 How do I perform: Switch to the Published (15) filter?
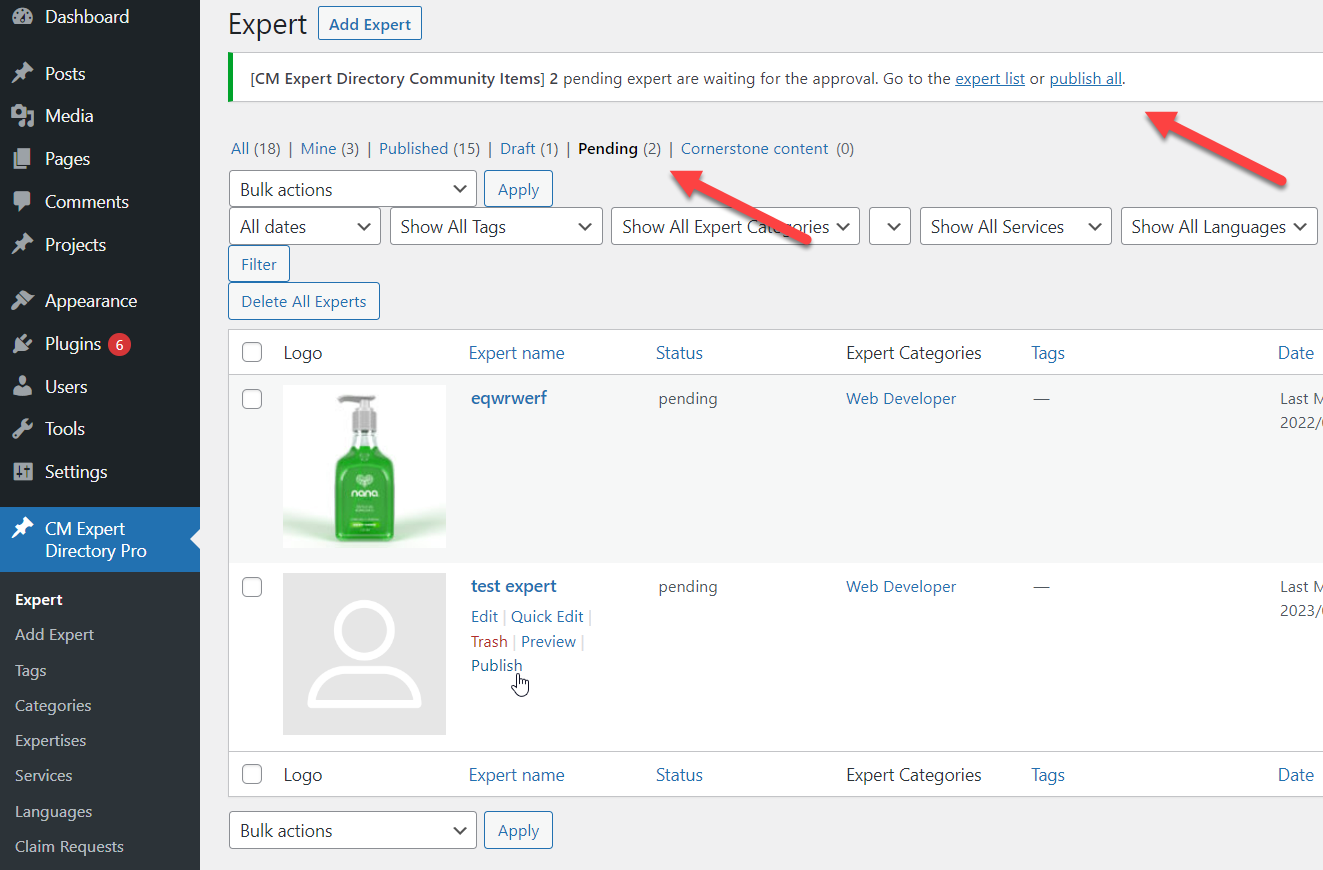coord(429,149)
